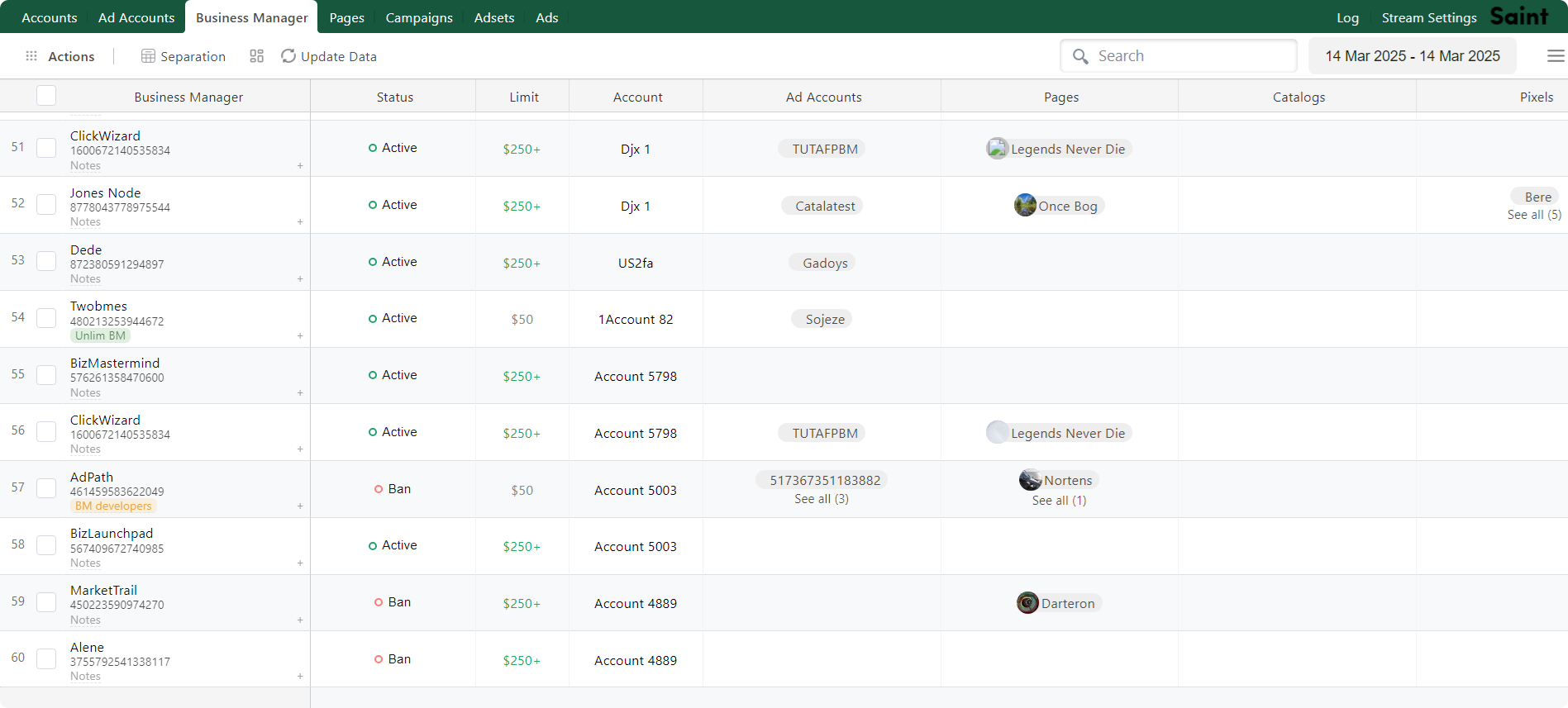
Task: Open Stream Settings
Action: point(1429,17)
